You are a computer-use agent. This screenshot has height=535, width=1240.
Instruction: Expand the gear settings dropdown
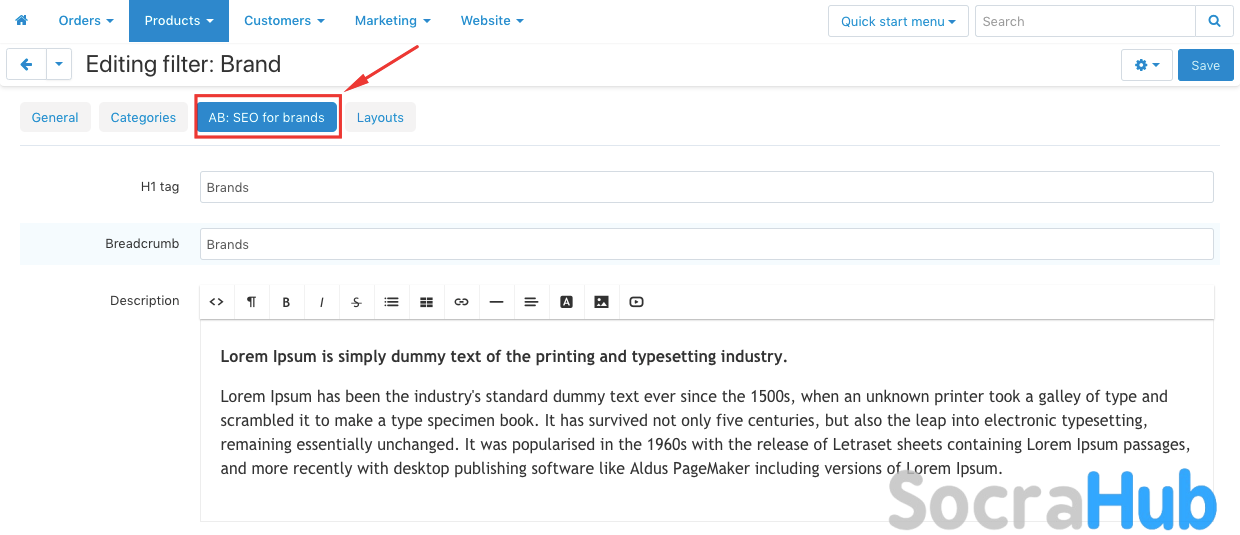(x=1146, y=65)
